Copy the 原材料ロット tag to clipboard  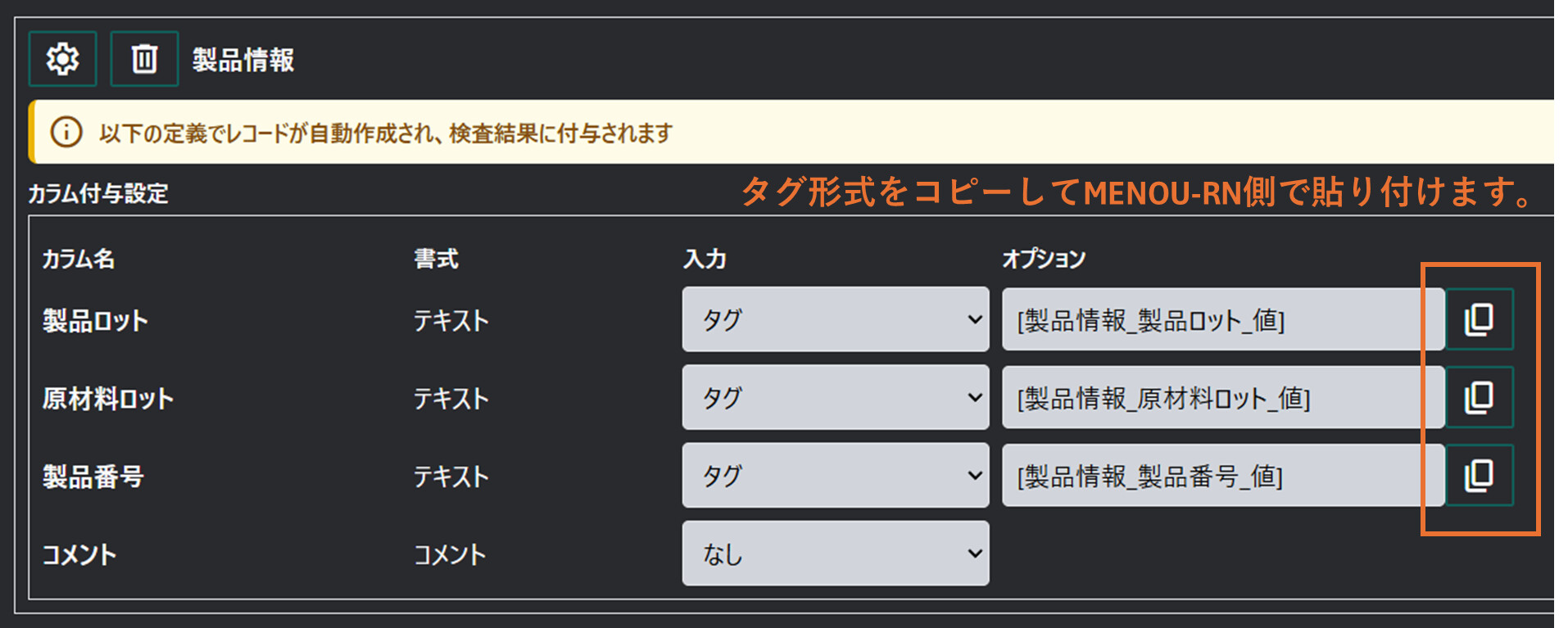[1479, 398]
